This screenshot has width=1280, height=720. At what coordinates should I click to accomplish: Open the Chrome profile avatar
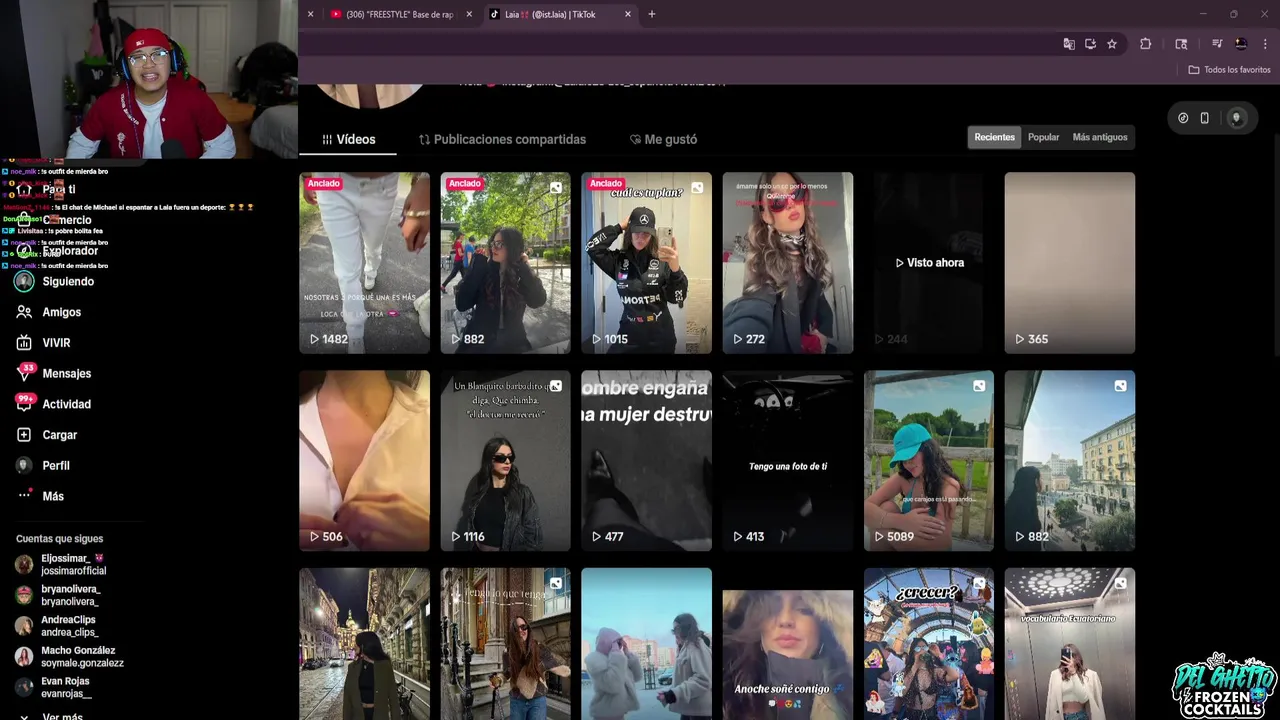tap(1241, 44)
